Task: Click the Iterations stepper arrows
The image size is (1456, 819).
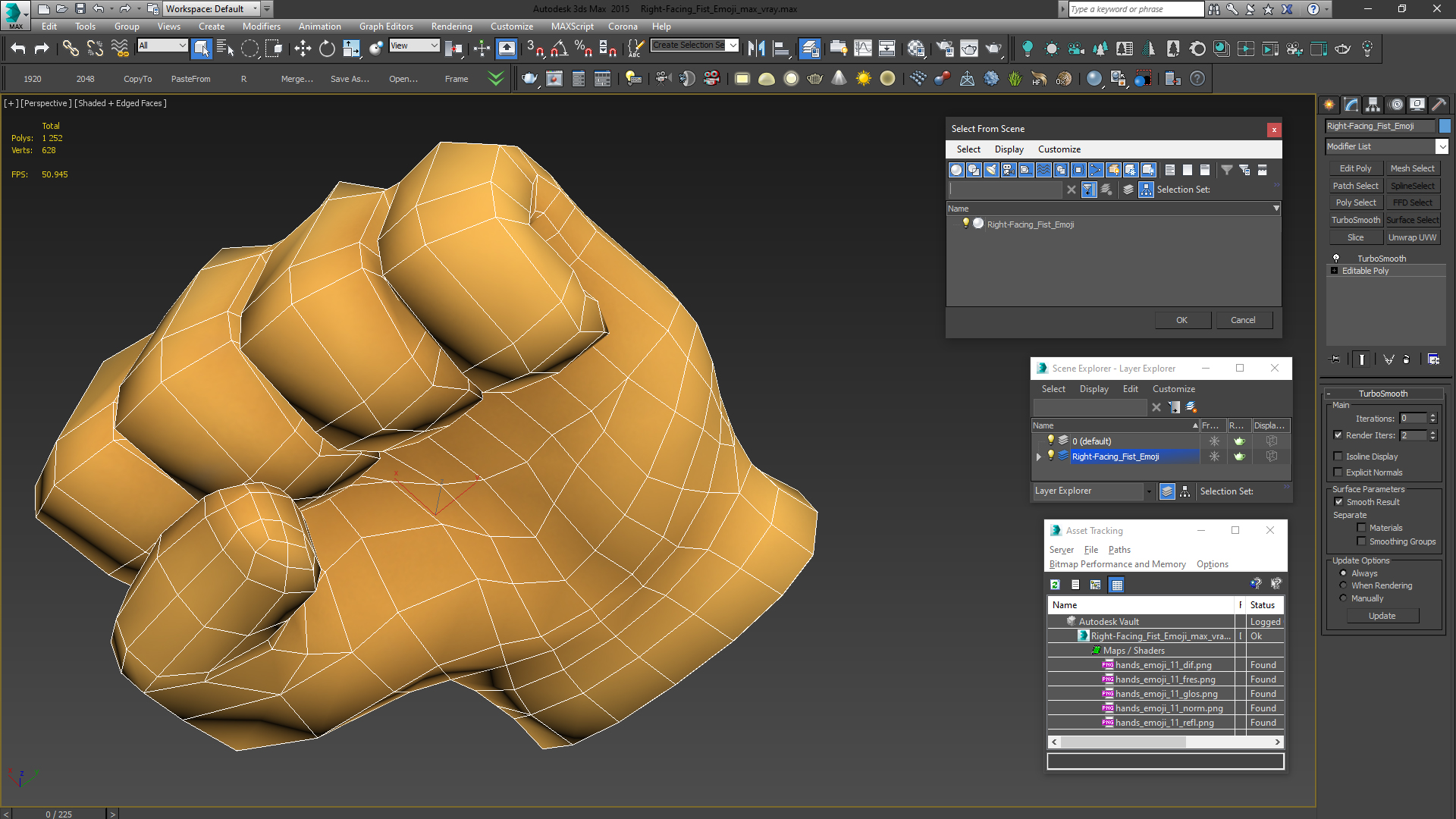Action: [x=1432, y=419]
